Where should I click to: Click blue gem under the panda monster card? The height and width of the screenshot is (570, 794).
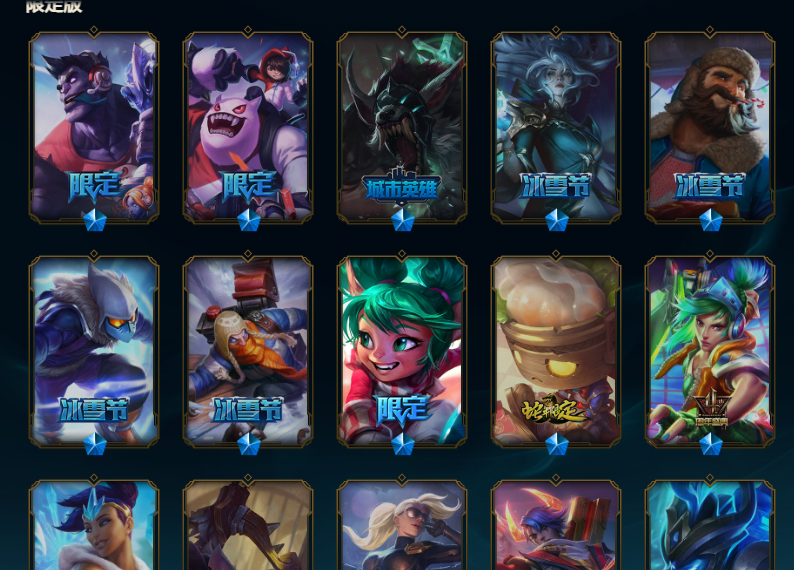(248, 220)
